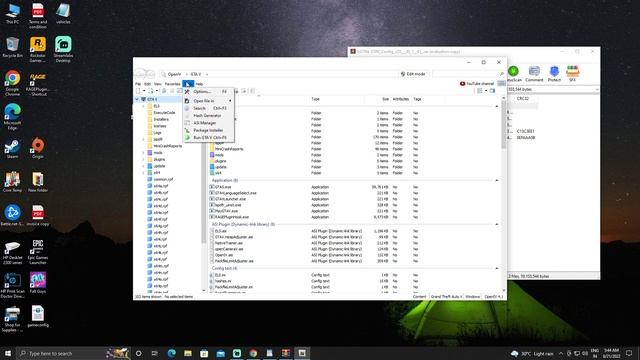The image size is (640, 360).
Task: Click the search magnifier icon in OpenIV
Action: click(502, 74)
